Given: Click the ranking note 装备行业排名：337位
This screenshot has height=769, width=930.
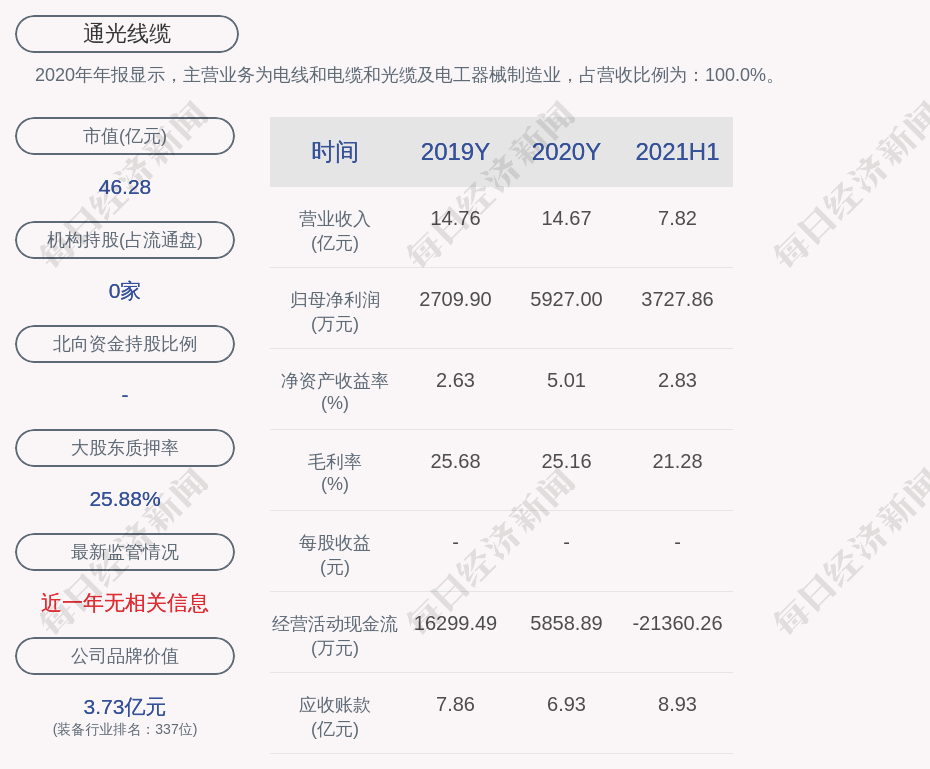Looking at the screenshot, I should tap(125, 729).
